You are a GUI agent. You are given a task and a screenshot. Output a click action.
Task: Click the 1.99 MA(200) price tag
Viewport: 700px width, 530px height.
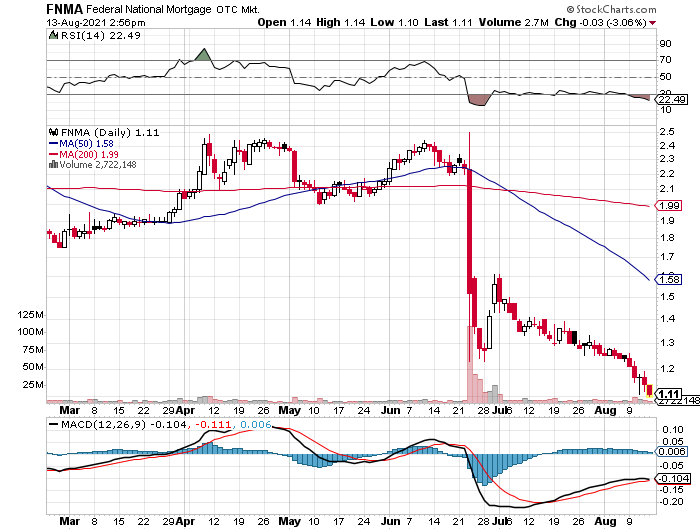668,205
